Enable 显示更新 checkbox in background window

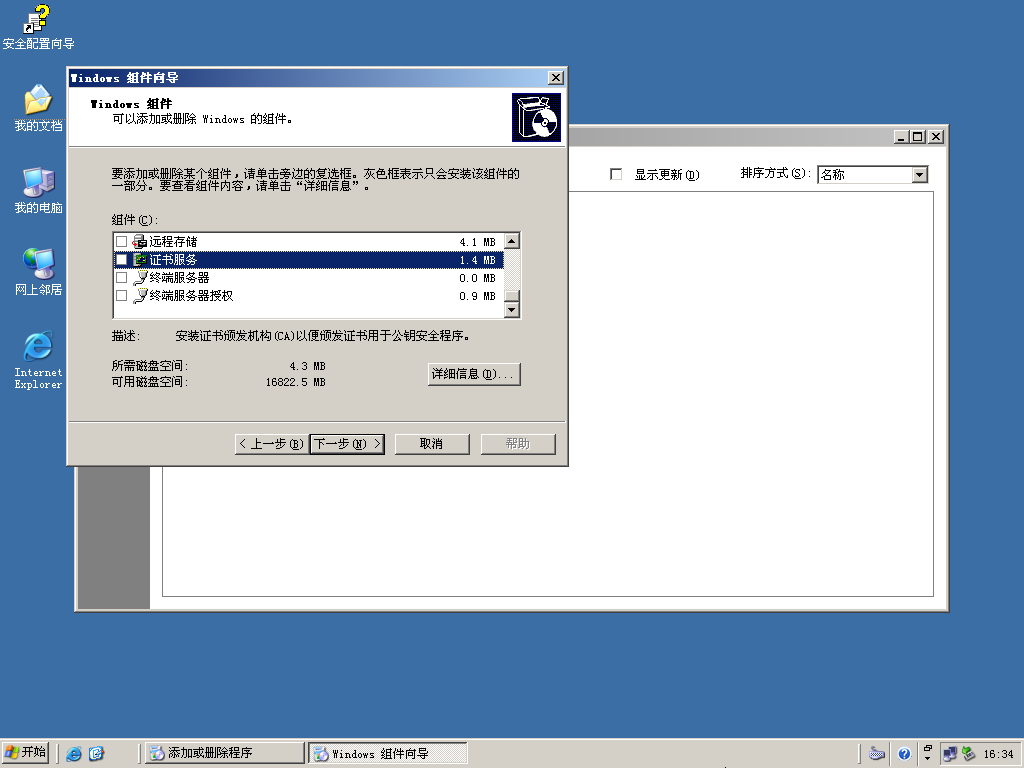pyautogui.click(x=616, y=174)
